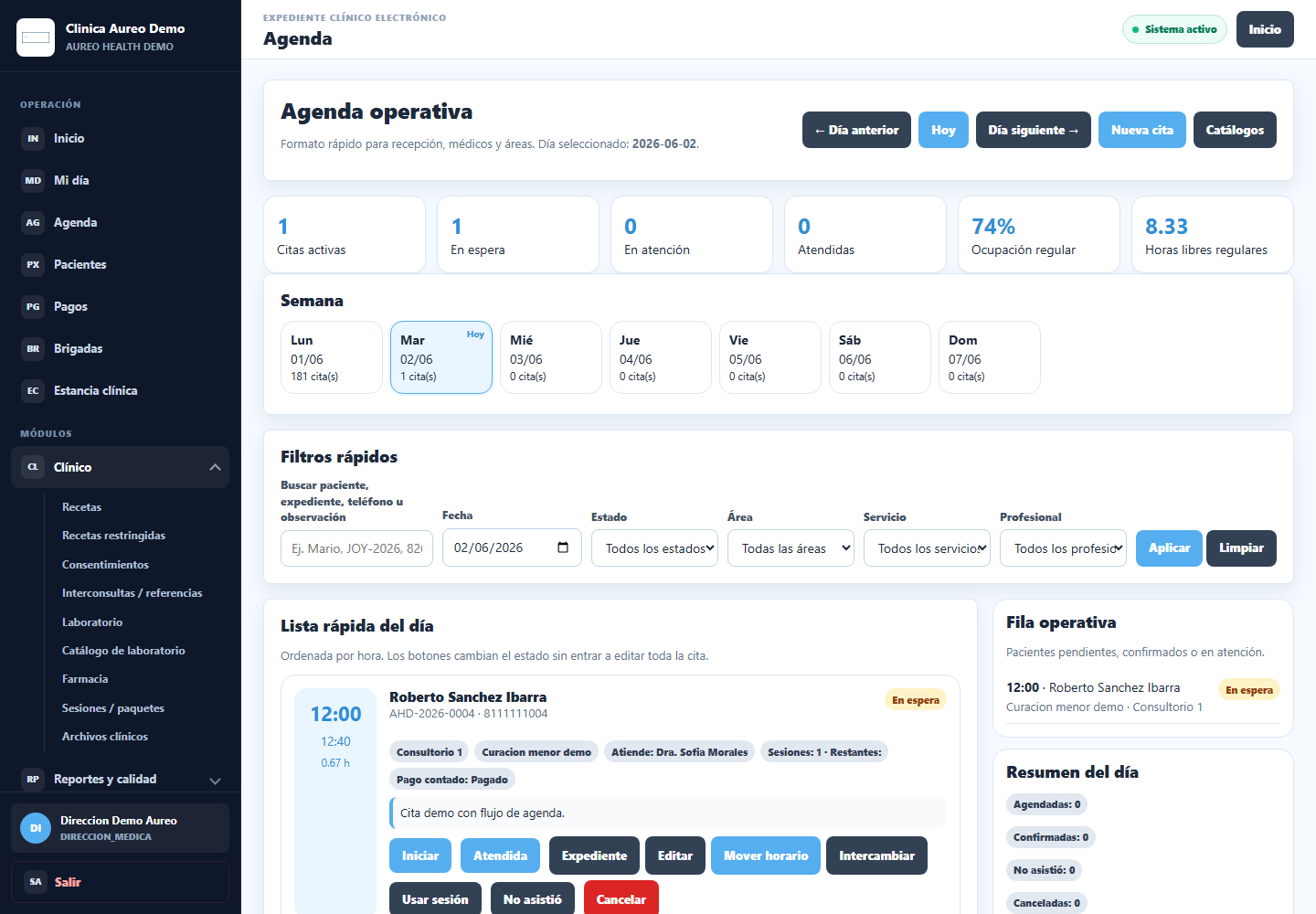The image size is (1316, 914).
Task: Open Archivos clínicos submenu item
Action: click(x=105, y=737)
